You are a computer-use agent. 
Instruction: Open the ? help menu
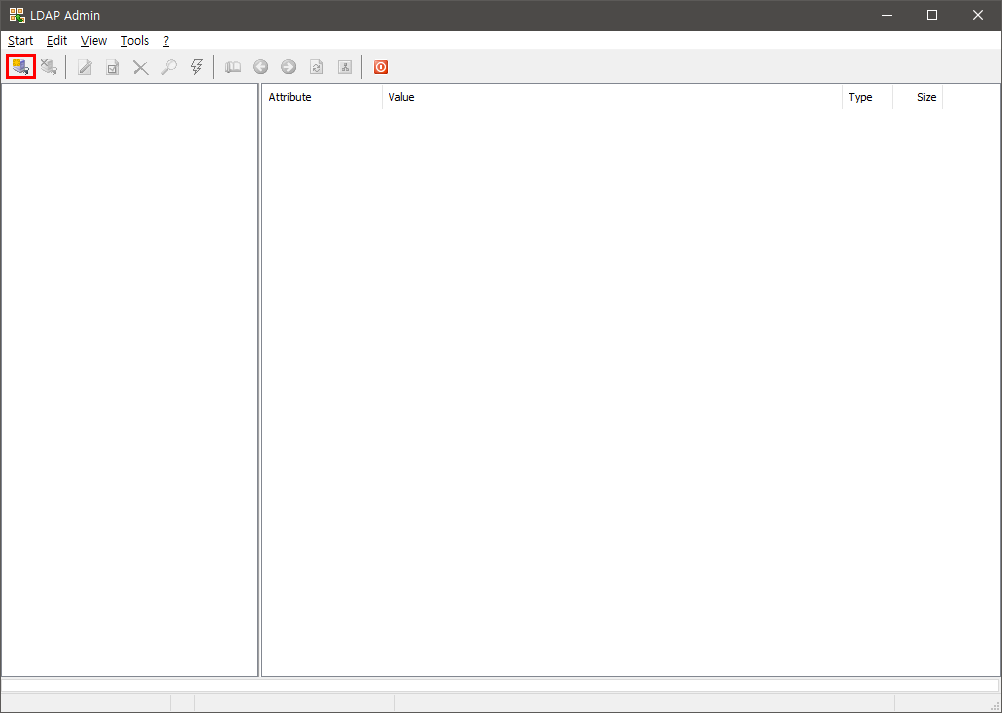166,41
